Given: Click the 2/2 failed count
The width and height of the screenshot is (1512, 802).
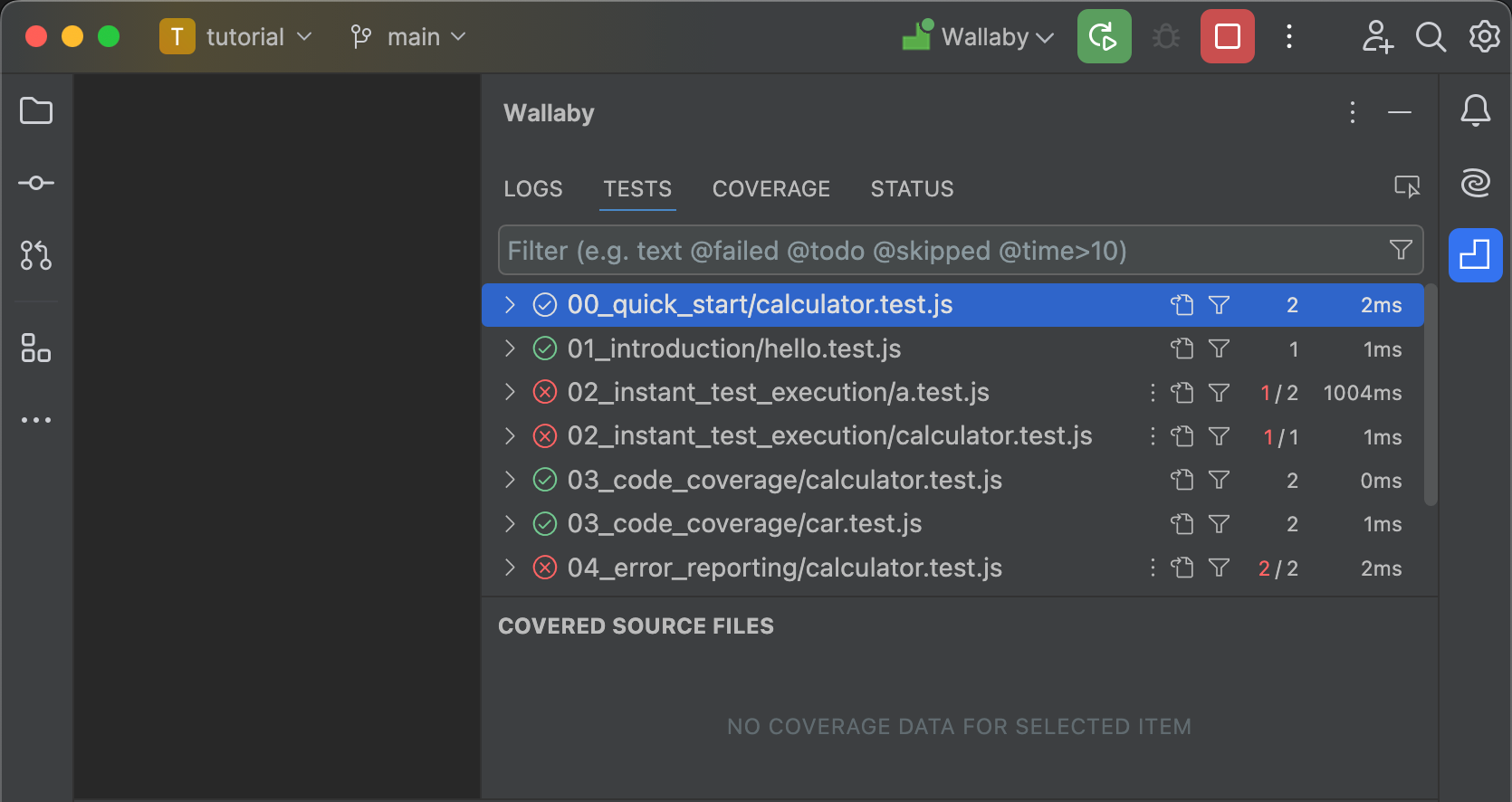Looking at the screenshot, I should click(1278, 568).
